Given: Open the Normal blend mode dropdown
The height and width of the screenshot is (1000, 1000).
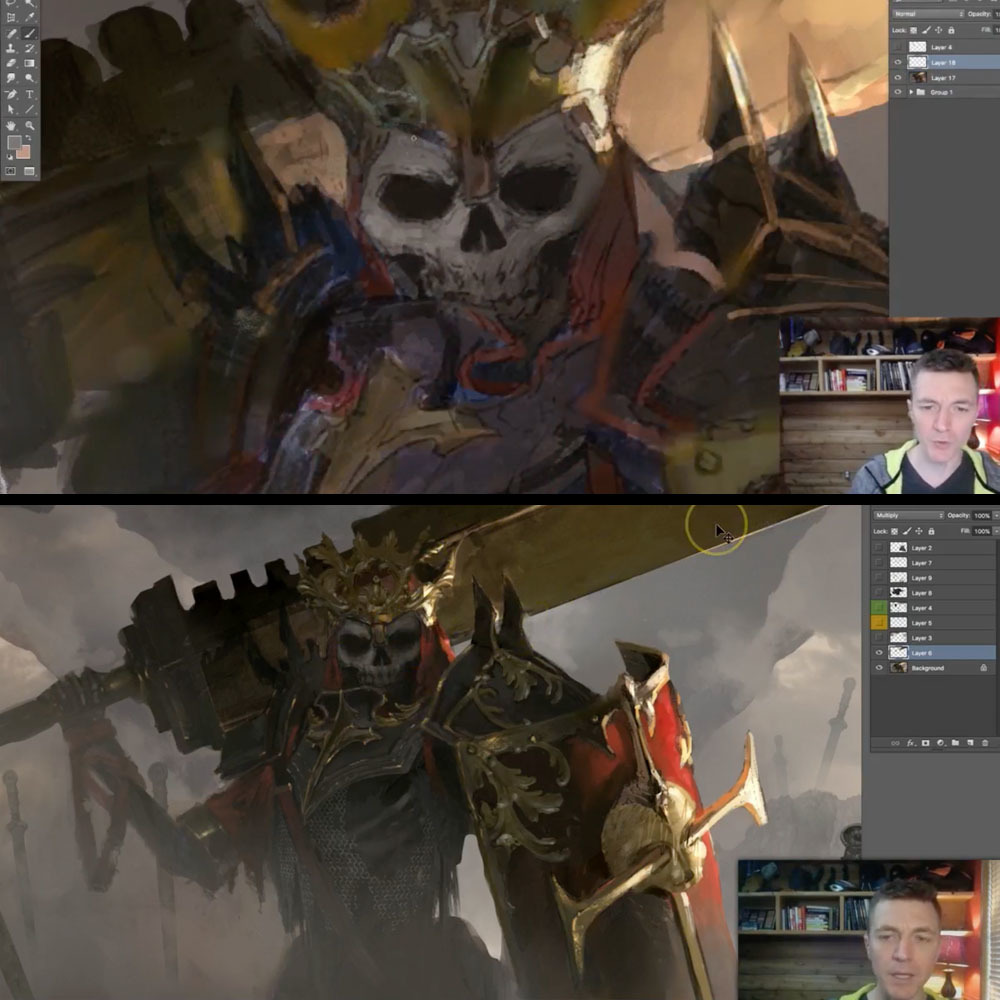Looking at the screenshot, I should 927,13.
